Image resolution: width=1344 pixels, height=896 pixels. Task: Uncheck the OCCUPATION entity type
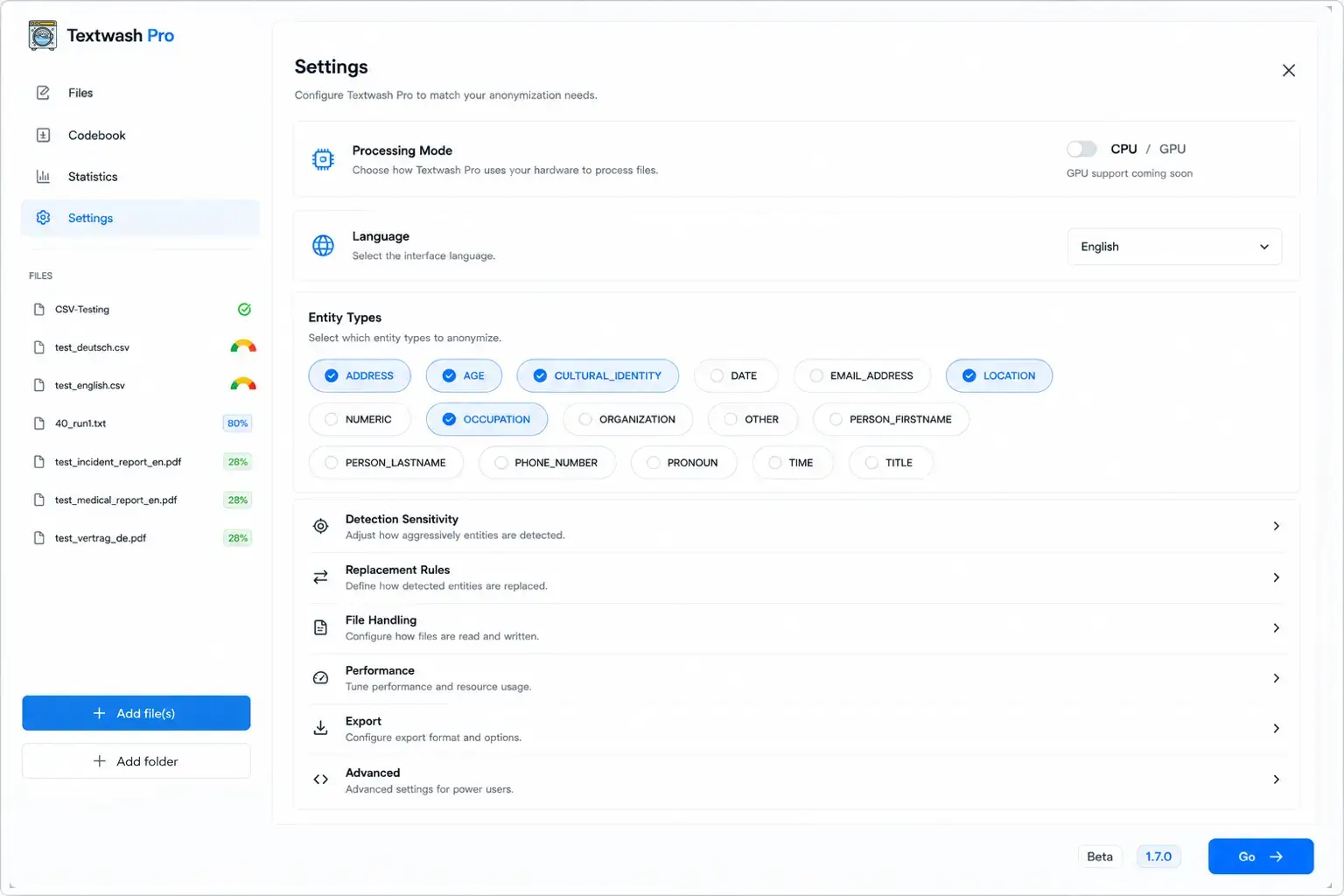click(487, 419)
